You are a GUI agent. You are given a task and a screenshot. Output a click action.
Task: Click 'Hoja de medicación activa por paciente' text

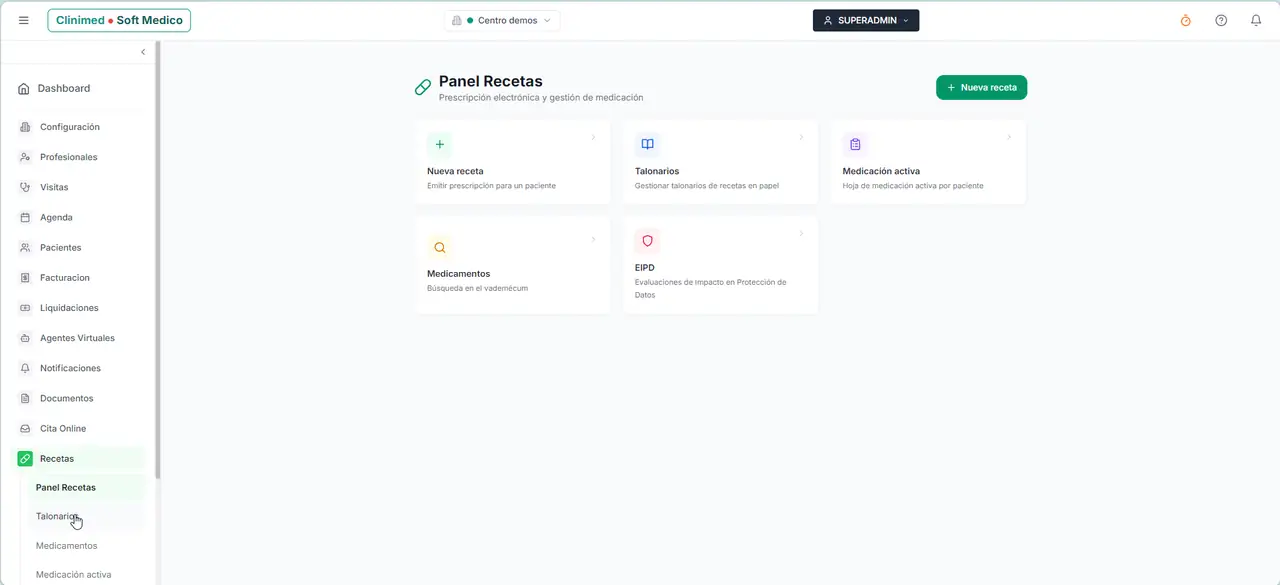pos(913,186)
